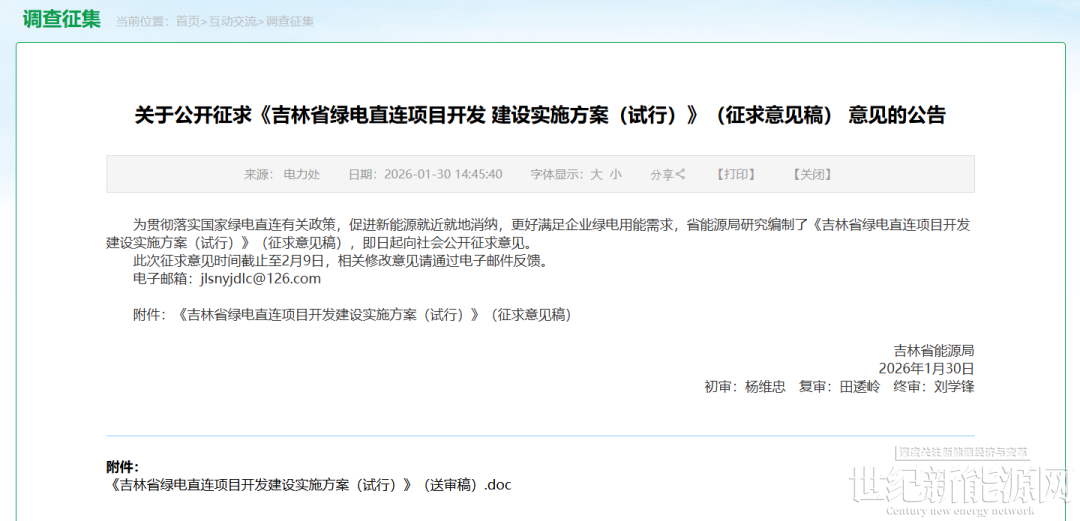Go to 首页 in the breadcrumb
Screen dimensions: 1080x521
187,21
